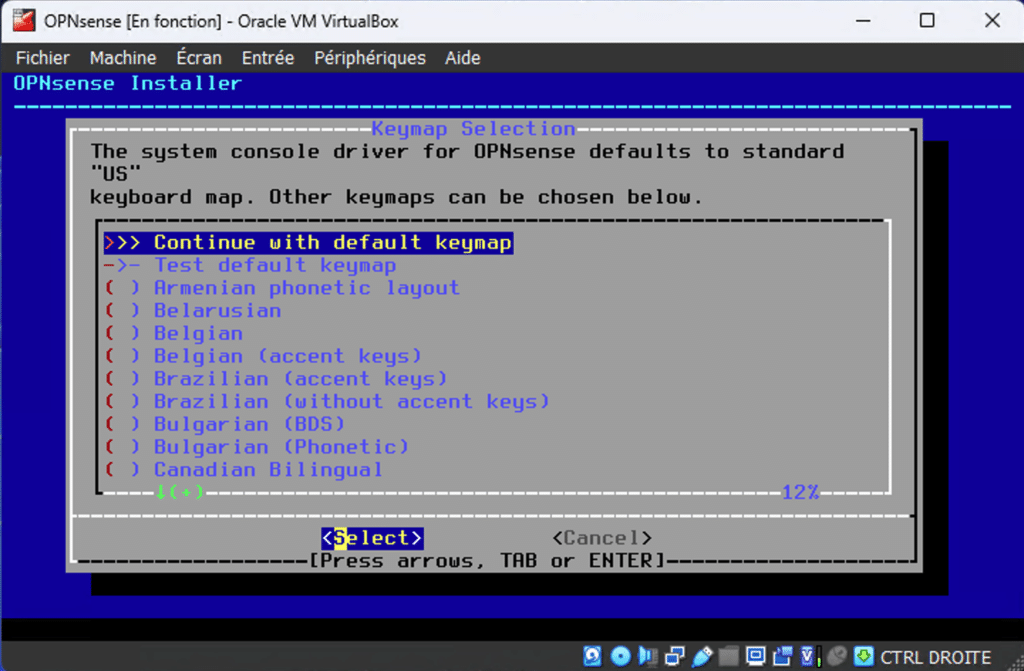Viewport: 1024px width, 671px height.
Task: Open the Écran menu
Action: 199,58
